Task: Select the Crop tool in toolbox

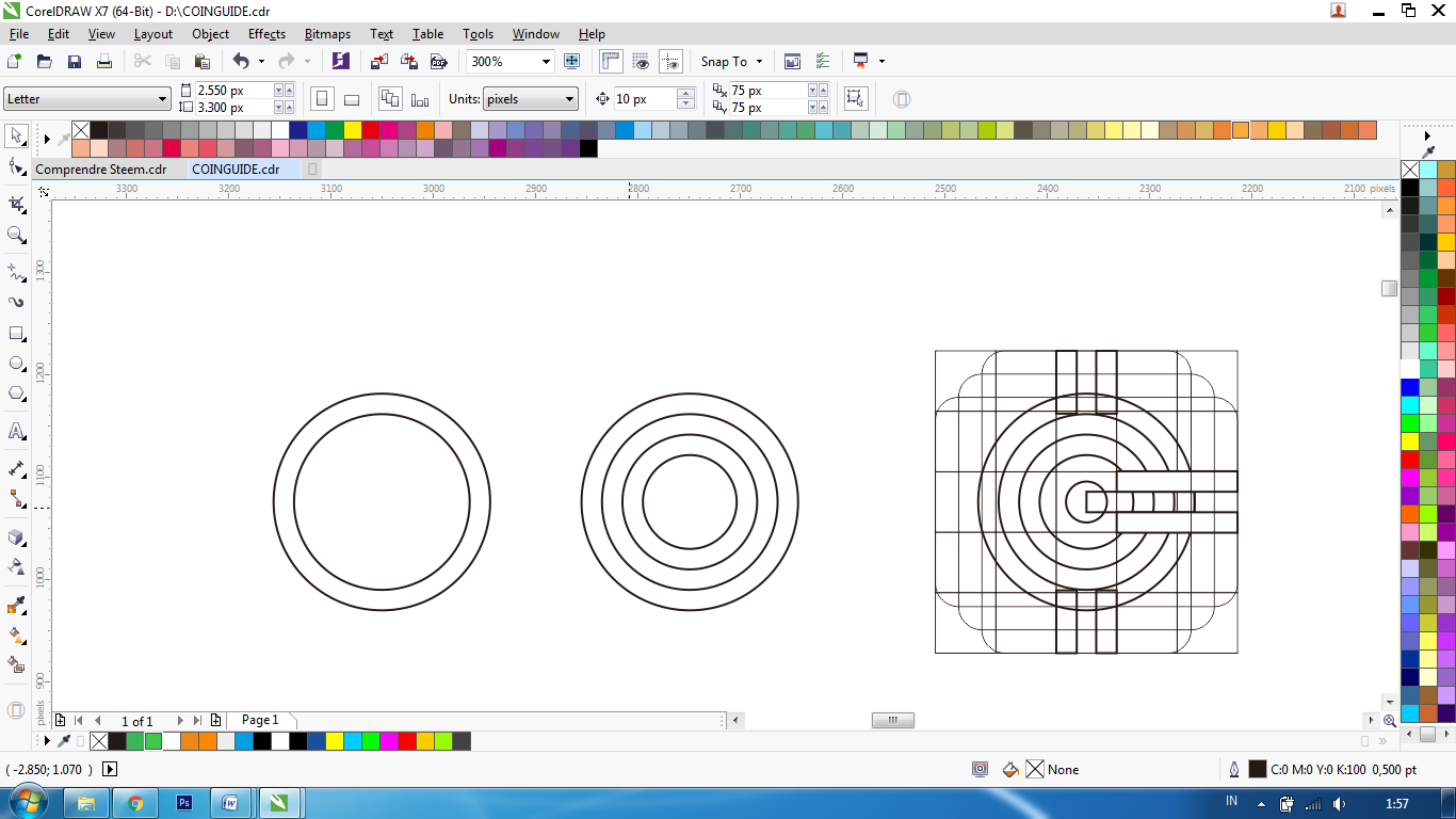Action: pos(16,204)
